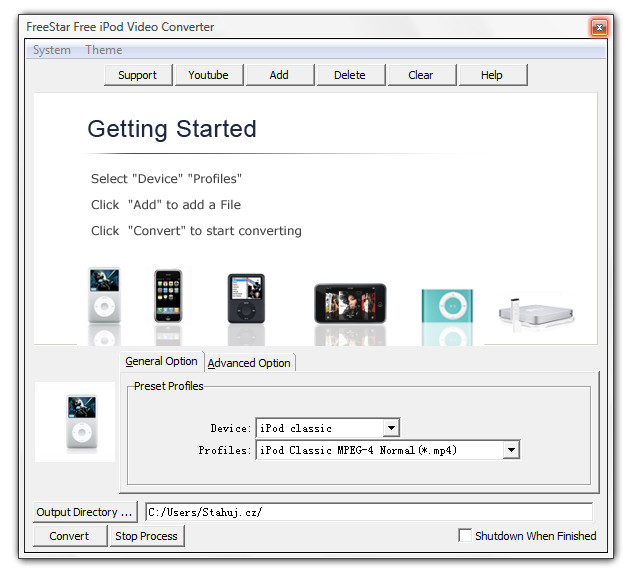634x585 pixels.
Task: Click the iPhone device image
Action: point(168,296)
